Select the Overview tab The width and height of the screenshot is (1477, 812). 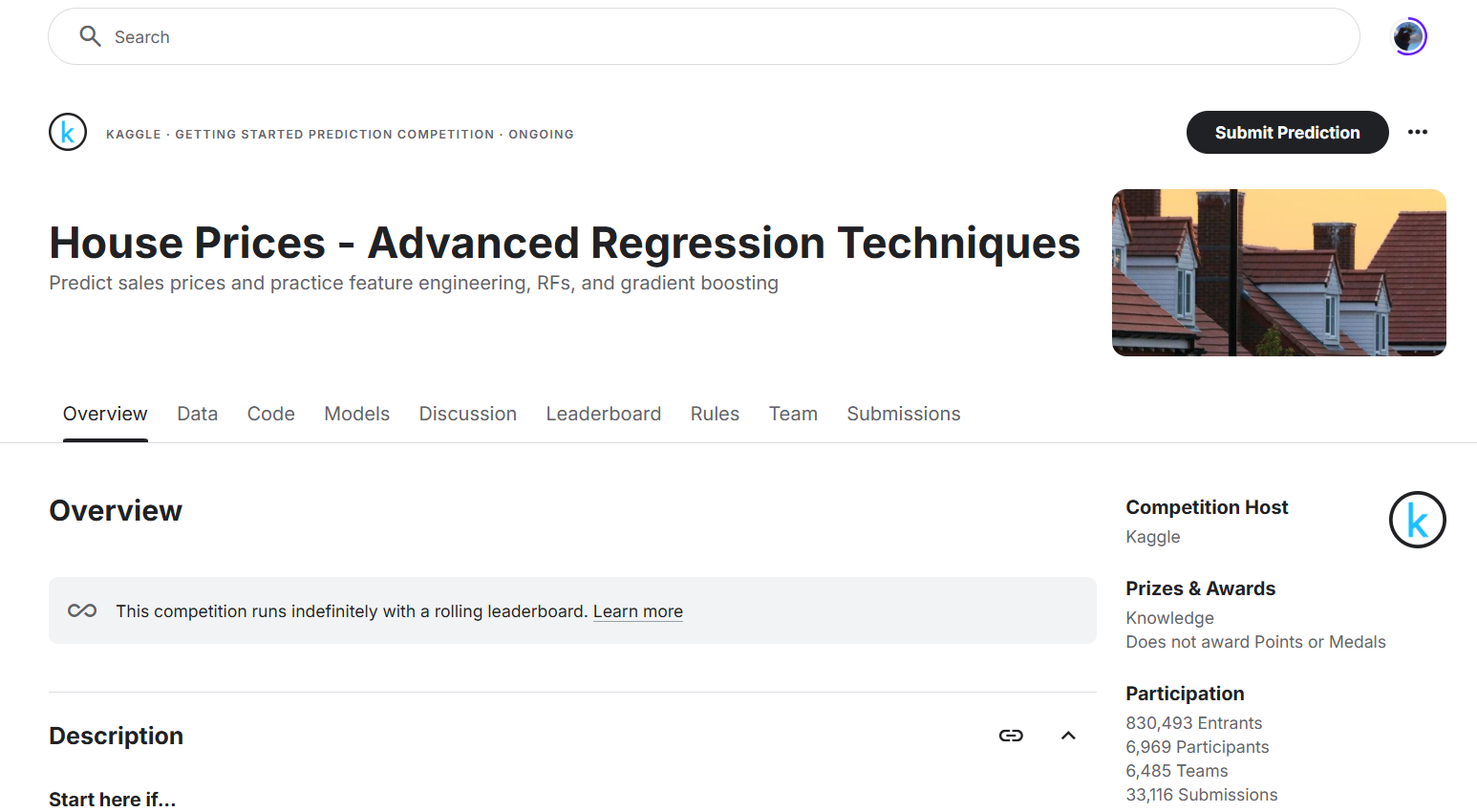[x=105, y=414]
